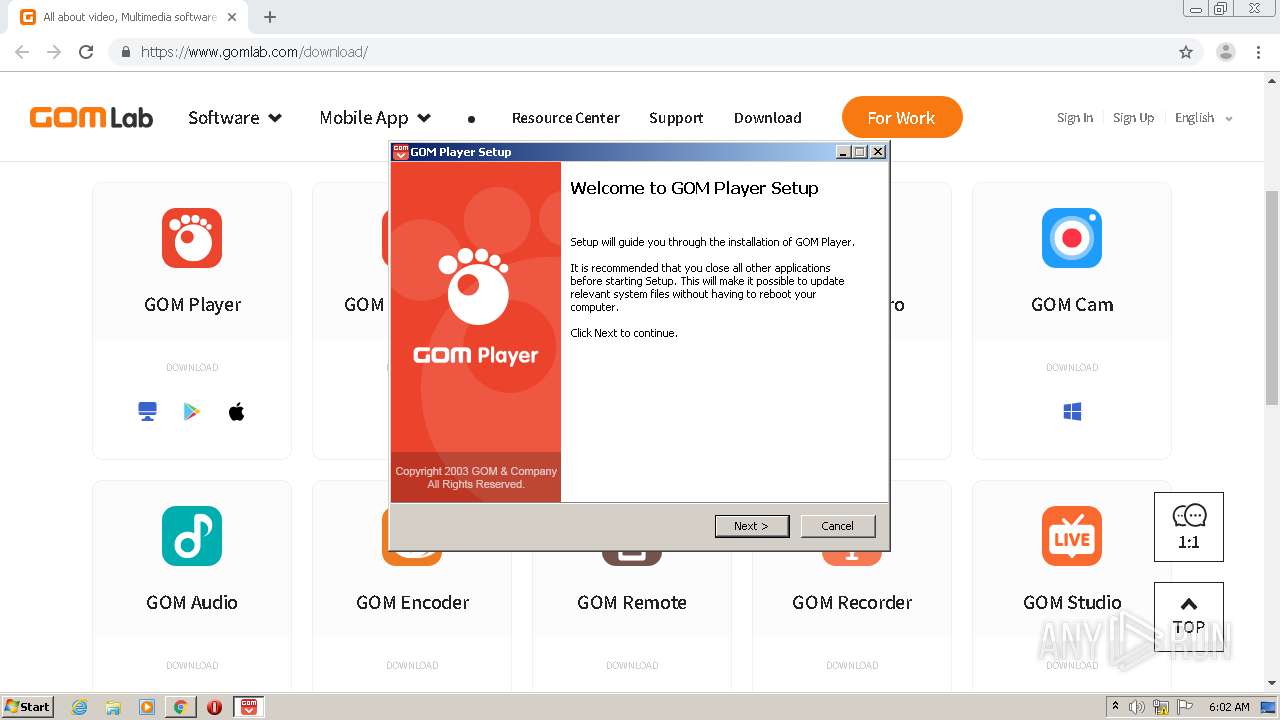Viewport: 1280px width, 720px height.
Task: Click the GOM Studio title text
Action: [1072, 602]
